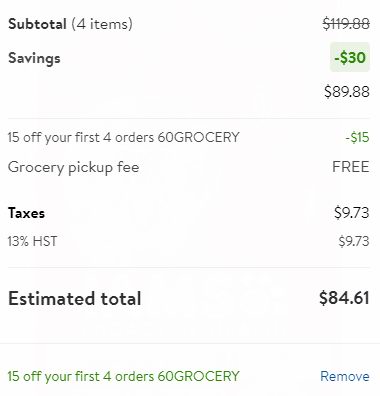Click the green -$15 discount amount
The height and width of the screenshot is (396, 380).
[x=357, y=137]
